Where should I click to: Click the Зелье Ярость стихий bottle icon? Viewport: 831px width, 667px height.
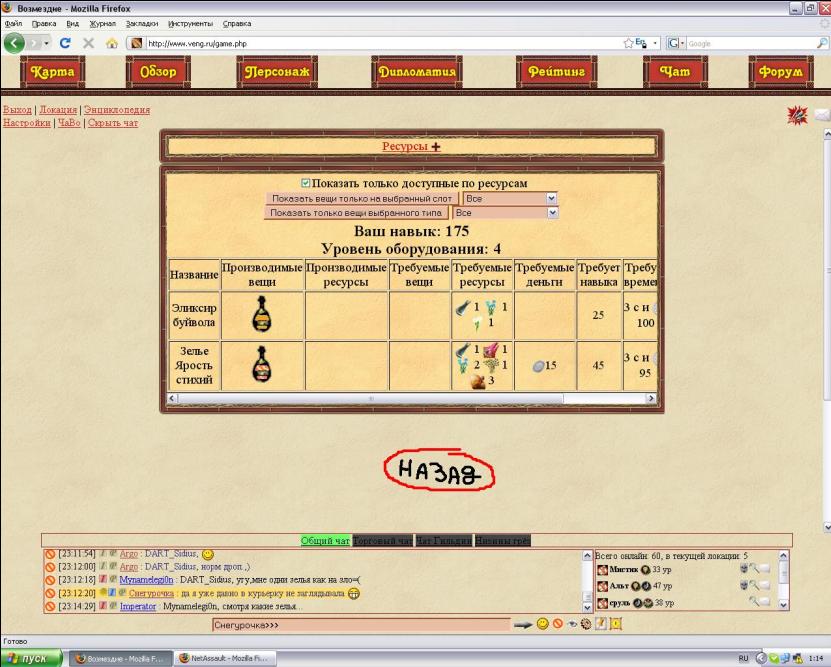262,364
